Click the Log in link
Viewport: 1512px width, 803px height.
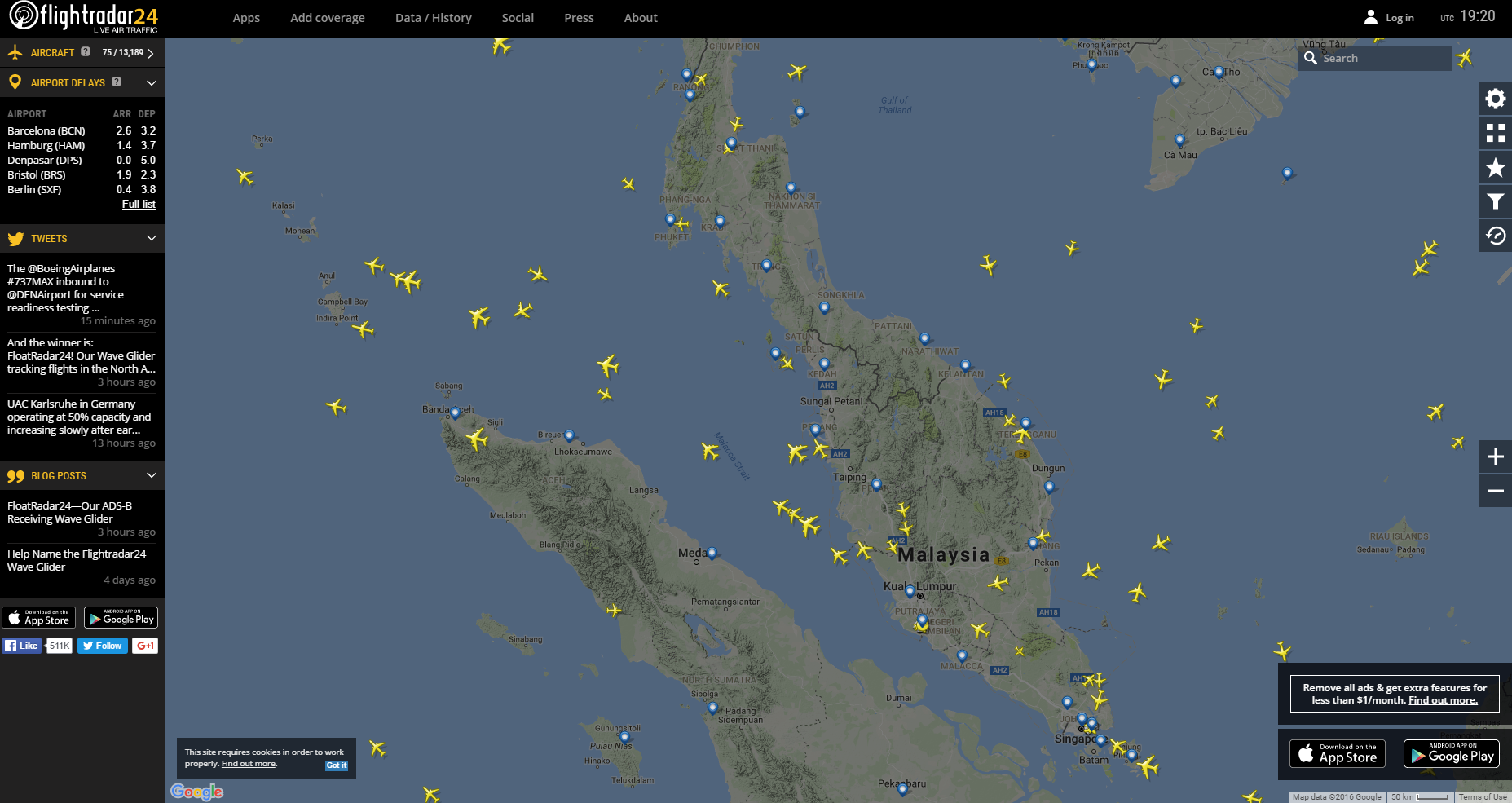coord(1400,18)
